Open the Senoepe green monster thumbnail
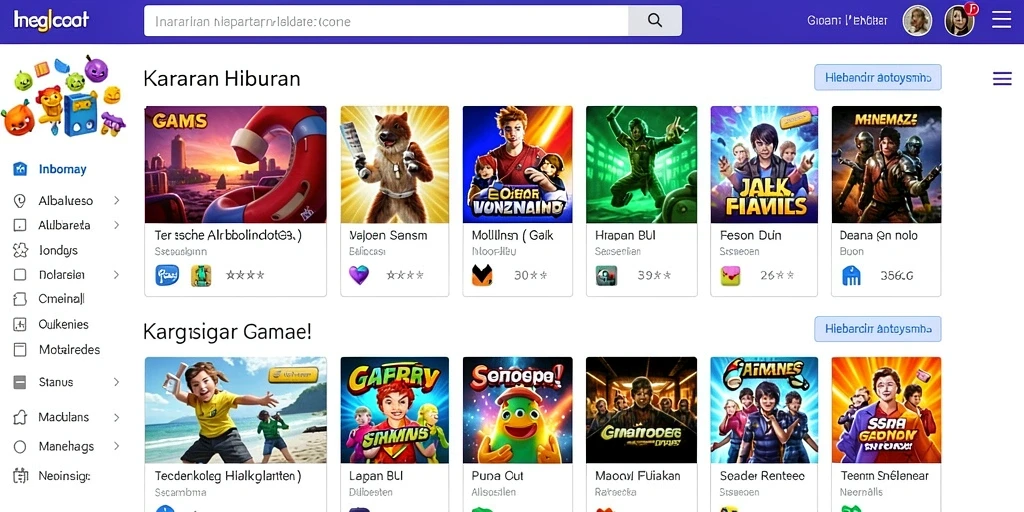 [x=517, y=410]
